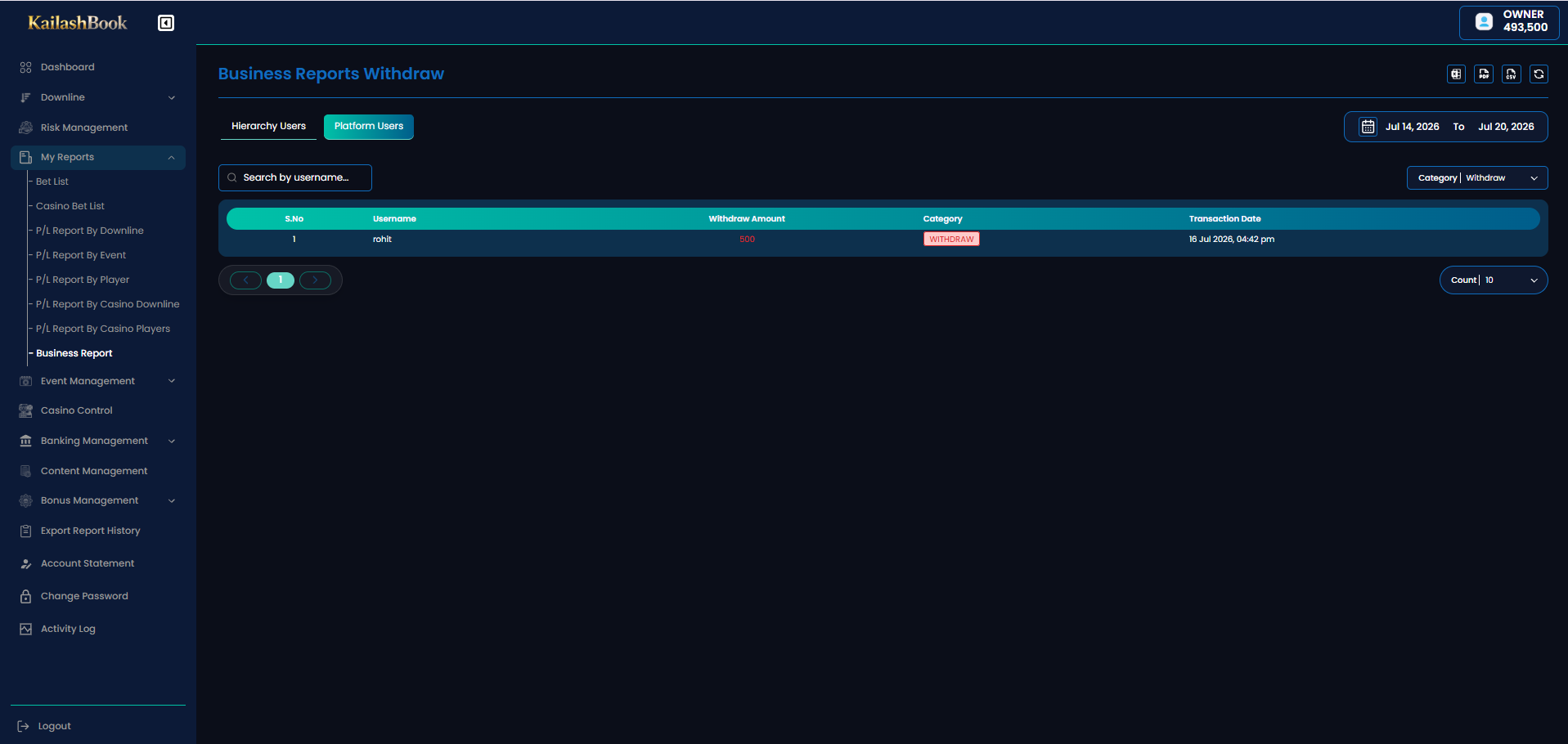Click the Withdraw Amount column header
The height and width of the screenshot is (744, 1568).
click(747, 219)
